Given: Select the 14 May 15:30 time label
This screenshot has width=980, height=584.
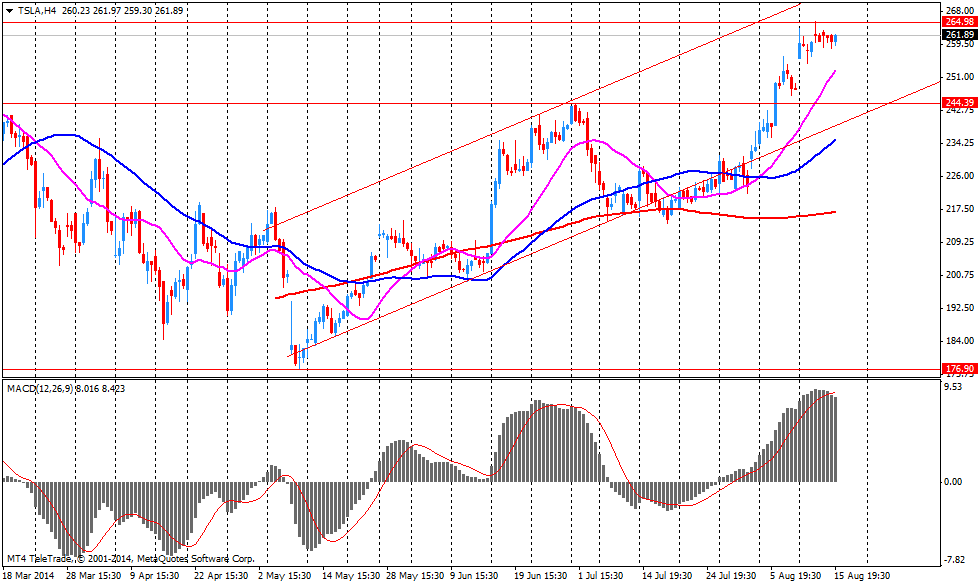Looking at the screenshot, I should [351, 575].
